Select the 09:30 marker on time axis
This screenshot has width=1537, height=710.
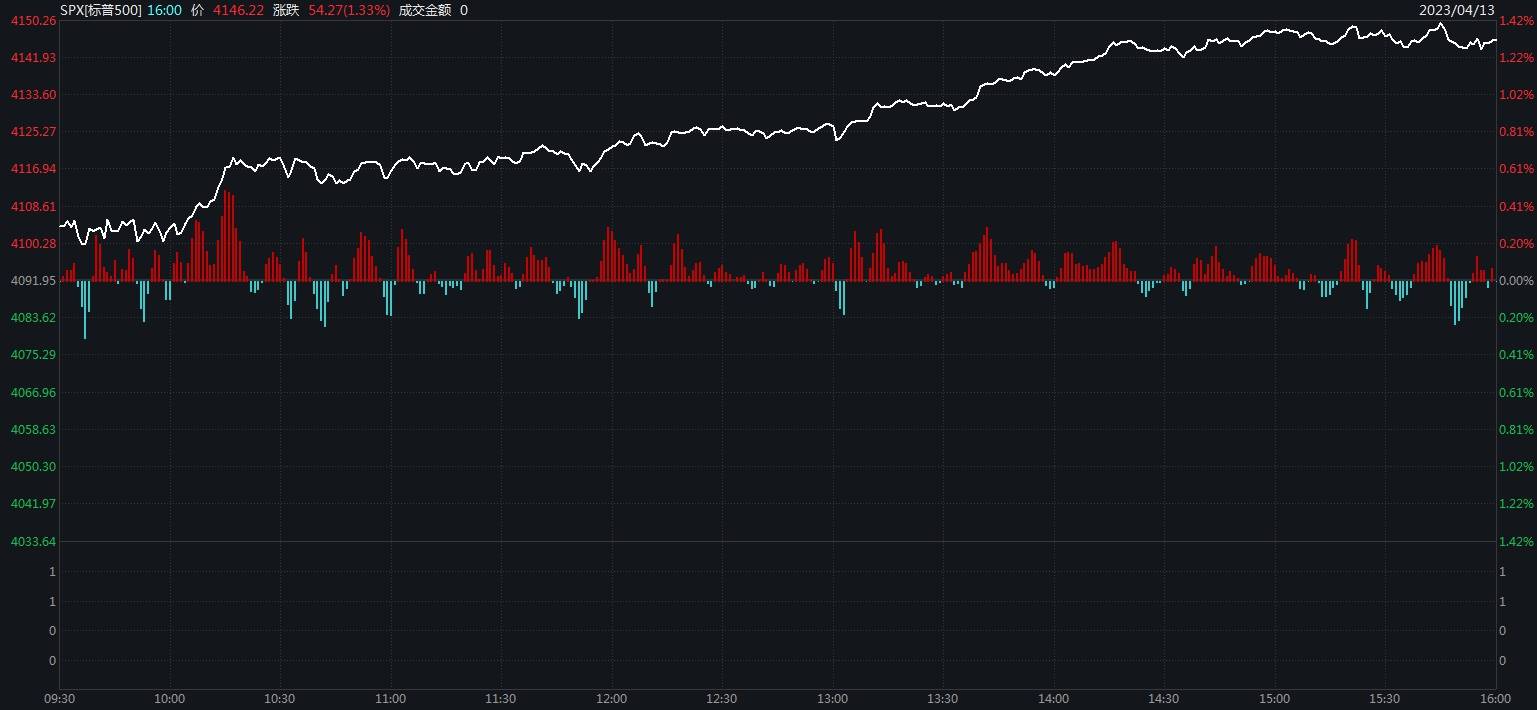click(x=59, y=699)
